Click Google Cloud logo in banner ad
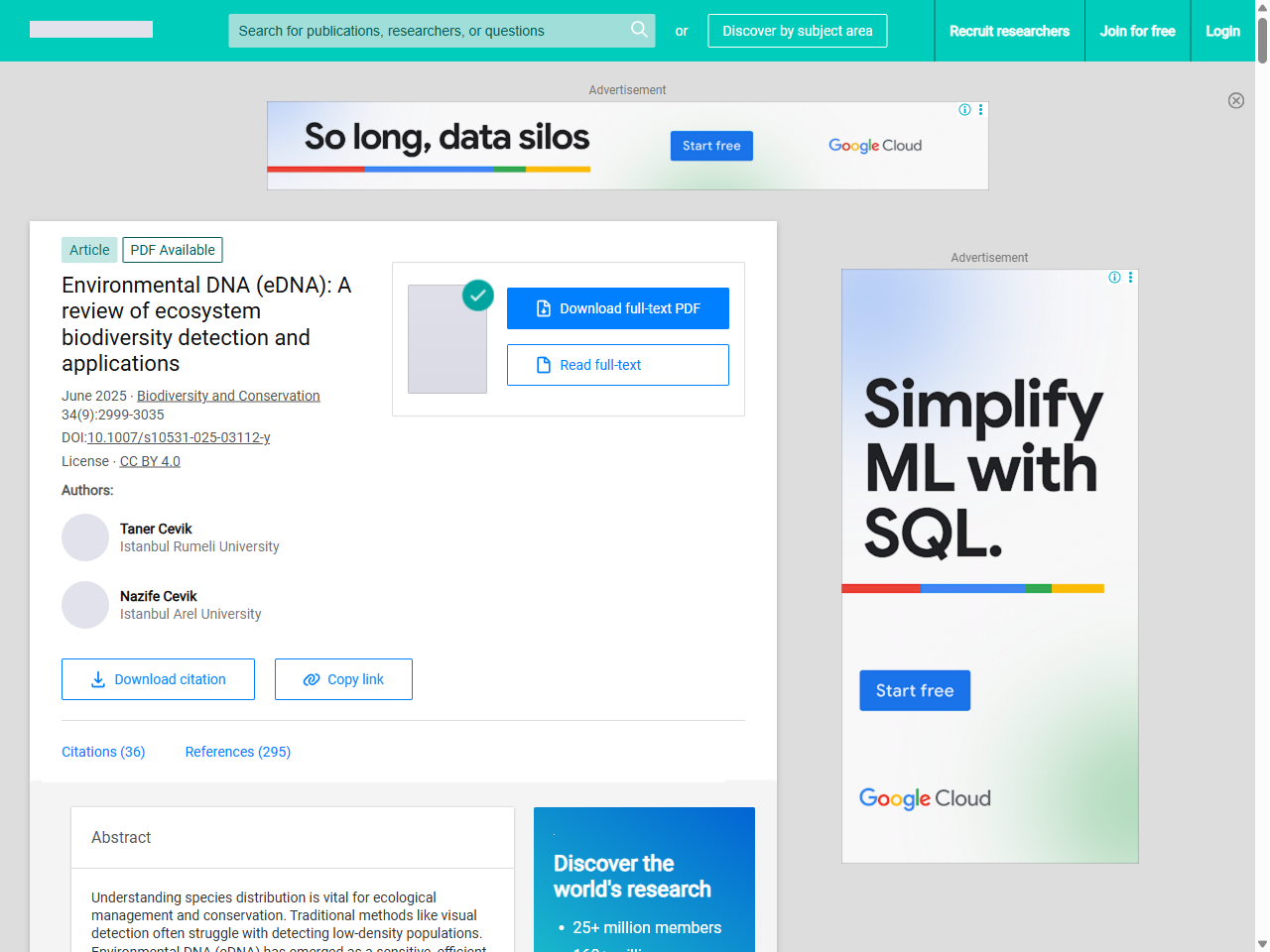The width and height of the screenshot is (1270, 952). (875, 146)
